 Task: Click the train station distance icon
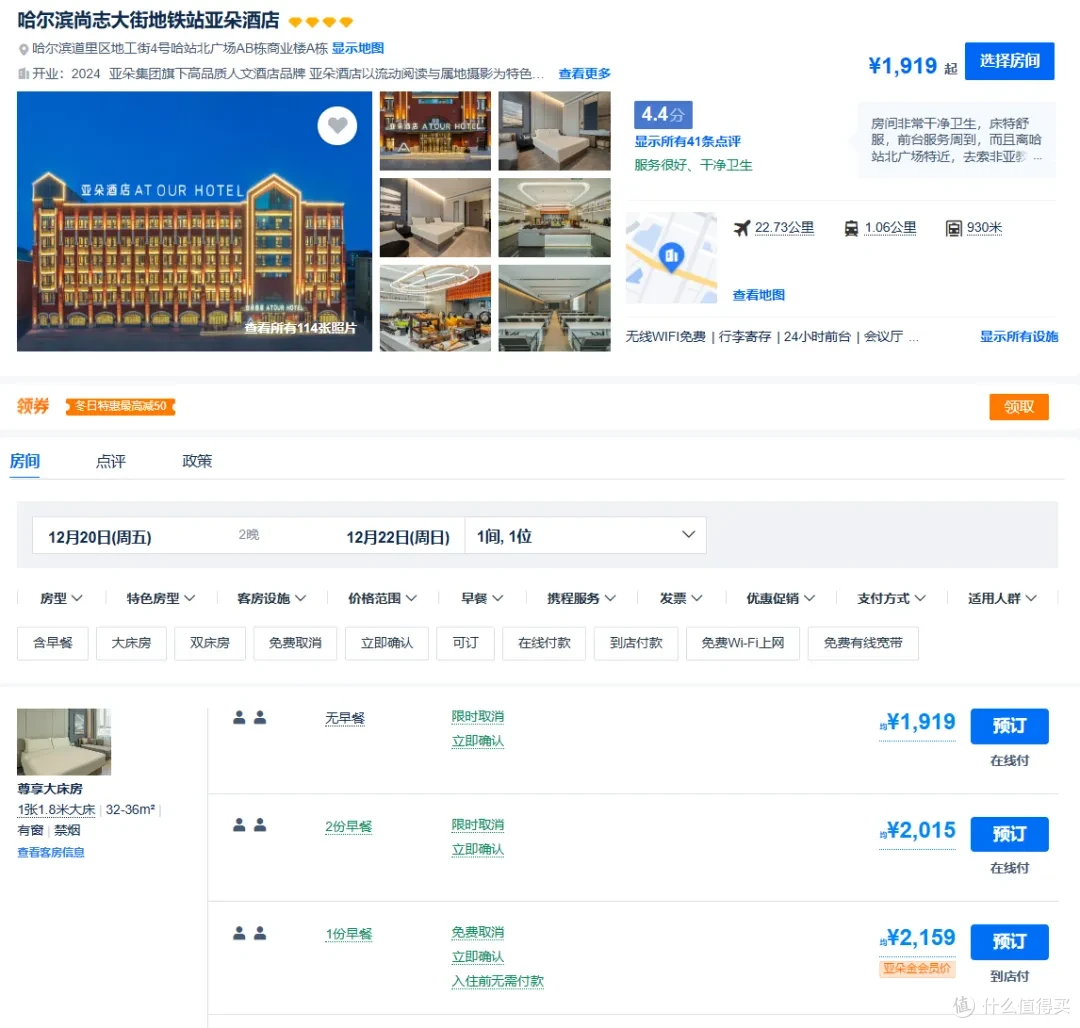pos(851,228)
